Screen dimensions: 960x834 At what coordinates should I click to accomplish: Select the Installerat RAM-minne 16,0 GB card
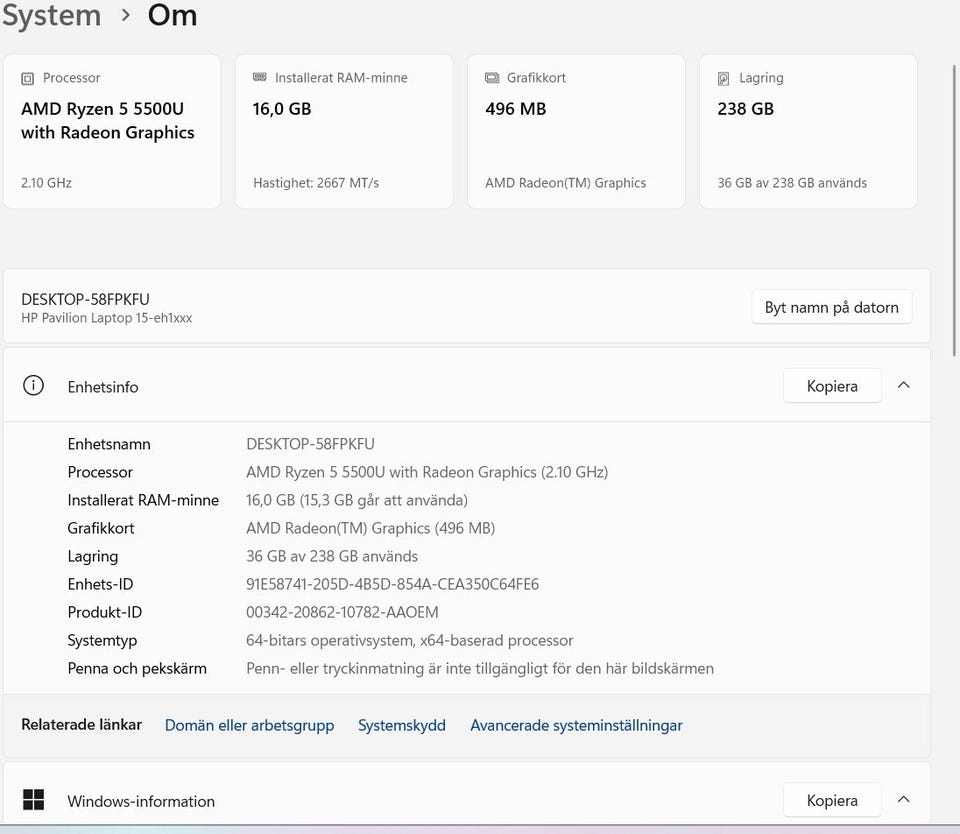(x=344, y=131)
